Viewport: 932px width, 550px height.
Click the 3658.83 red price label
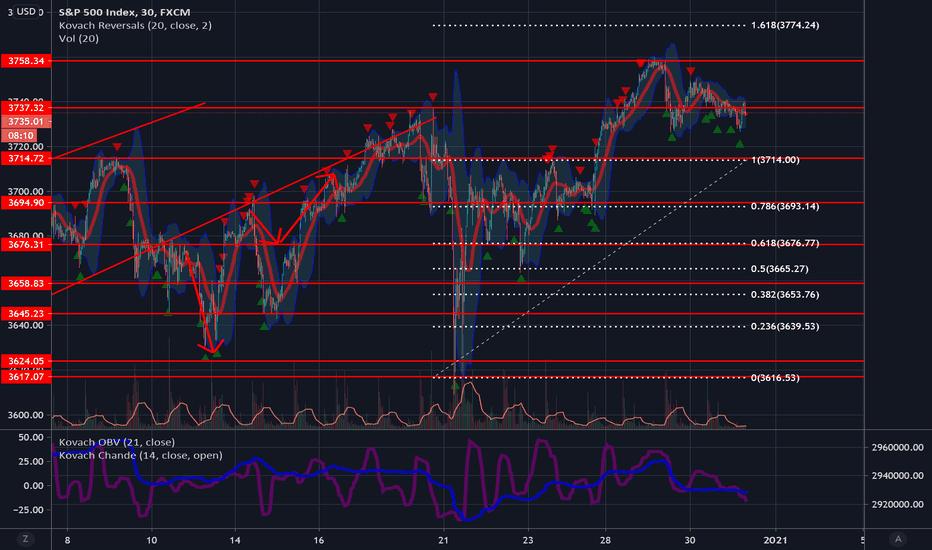26,284
